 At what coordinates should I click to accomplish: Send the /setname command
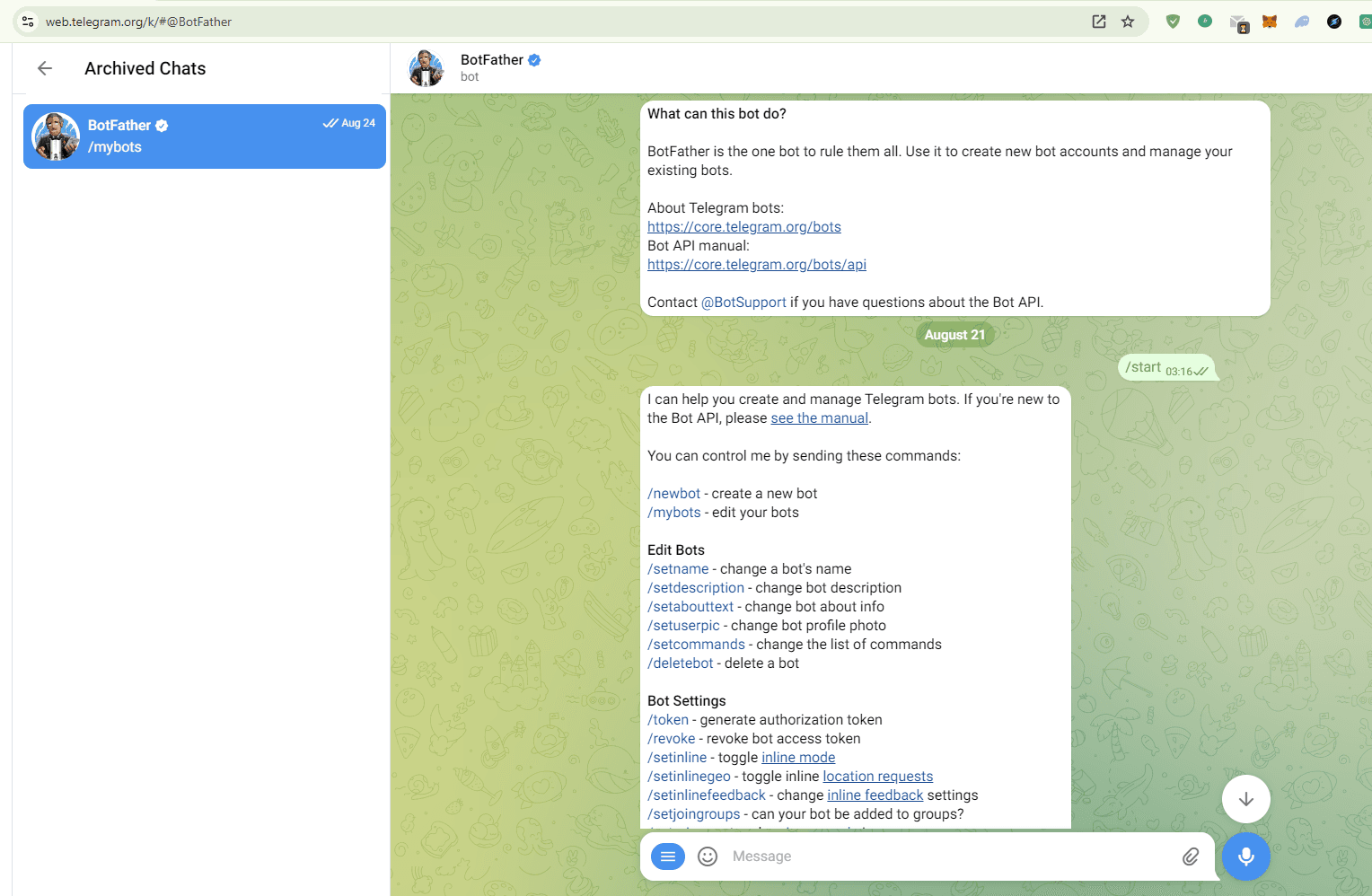pos(678,569)
